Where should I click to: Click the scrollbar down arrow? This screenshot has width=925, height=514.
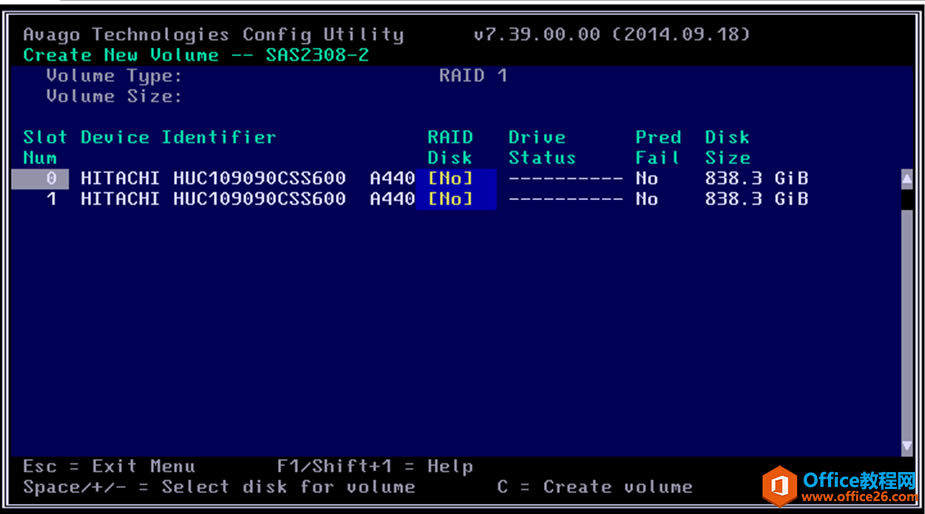[x=907, y=447]
